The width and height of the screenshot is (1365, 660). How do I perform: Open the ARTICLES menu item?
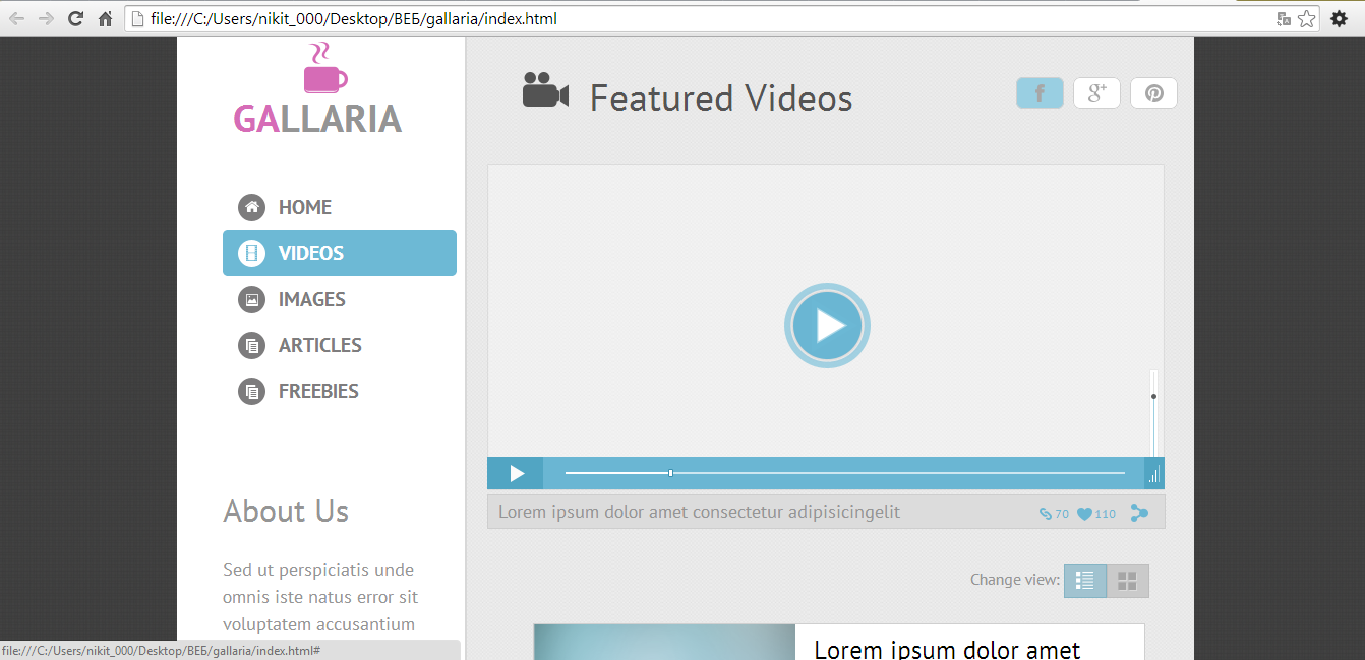click(x=340, y=345)
